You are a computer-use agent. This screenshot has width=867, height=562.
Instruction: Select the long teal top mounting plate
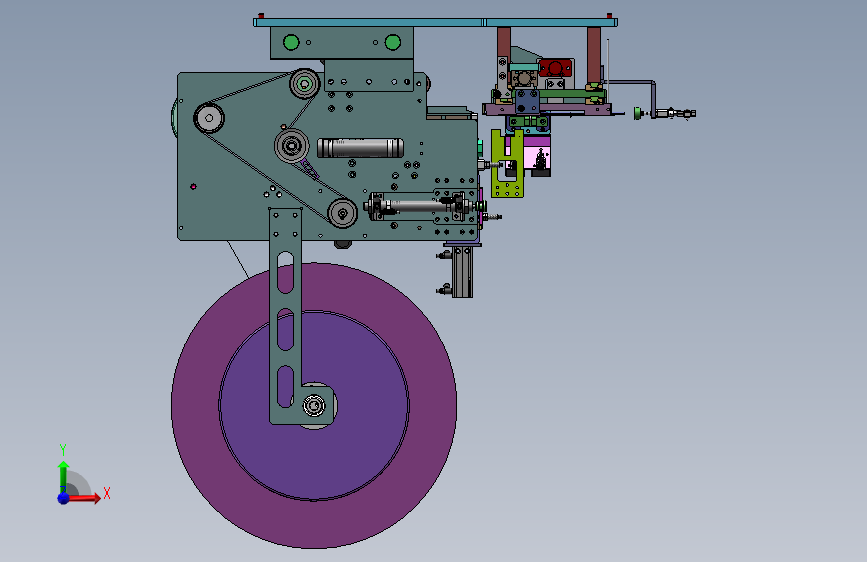pyautogui.click(x=435, y=22)
